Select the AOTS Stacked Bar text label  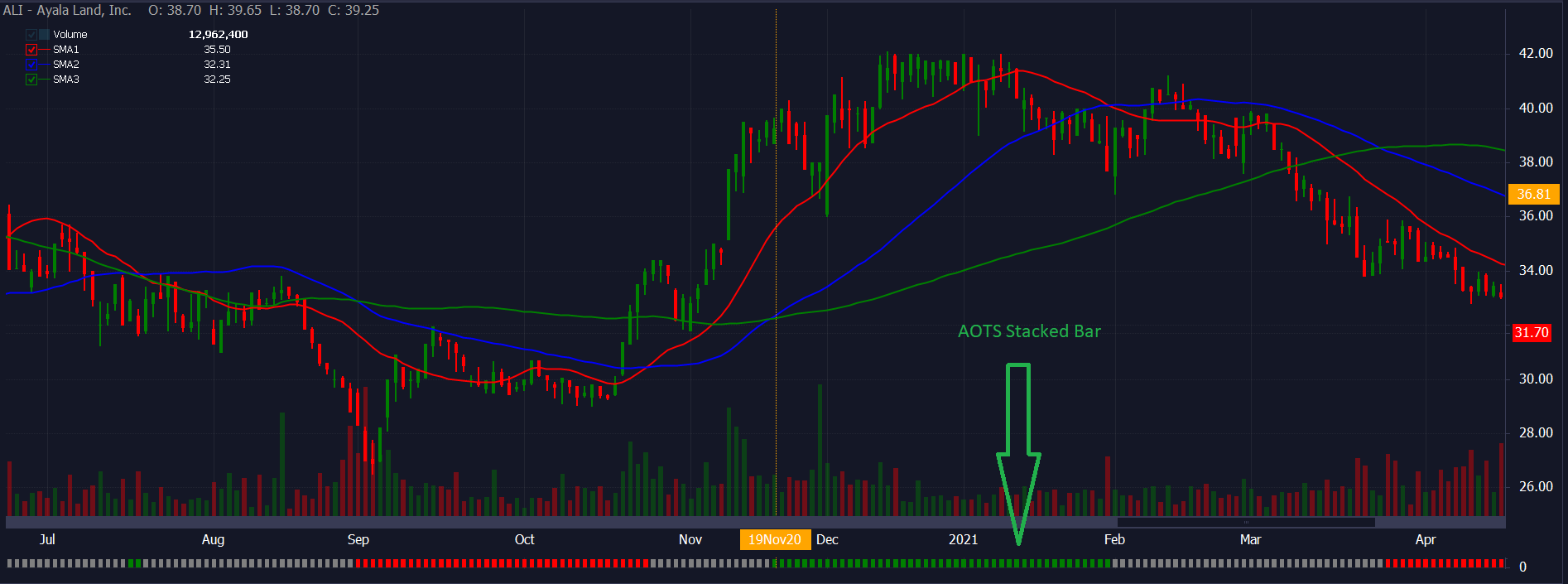click(x=1029, y=331)
